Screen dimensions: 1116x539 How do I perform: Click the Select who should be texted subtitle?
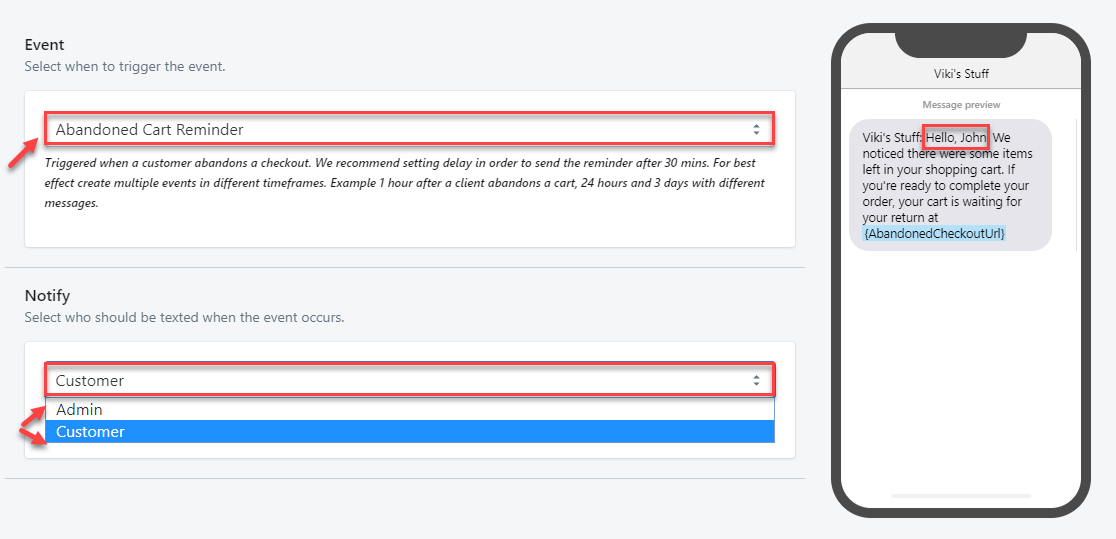pyautogui.click(x=184, y=318)
